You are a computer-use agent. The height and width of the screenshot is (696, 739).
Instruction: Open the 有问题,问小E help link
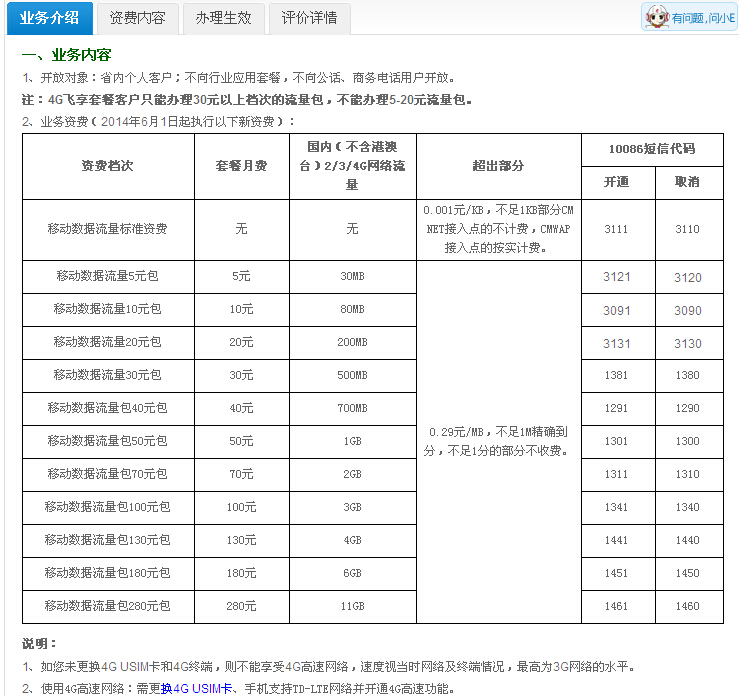tap(703, 18)
